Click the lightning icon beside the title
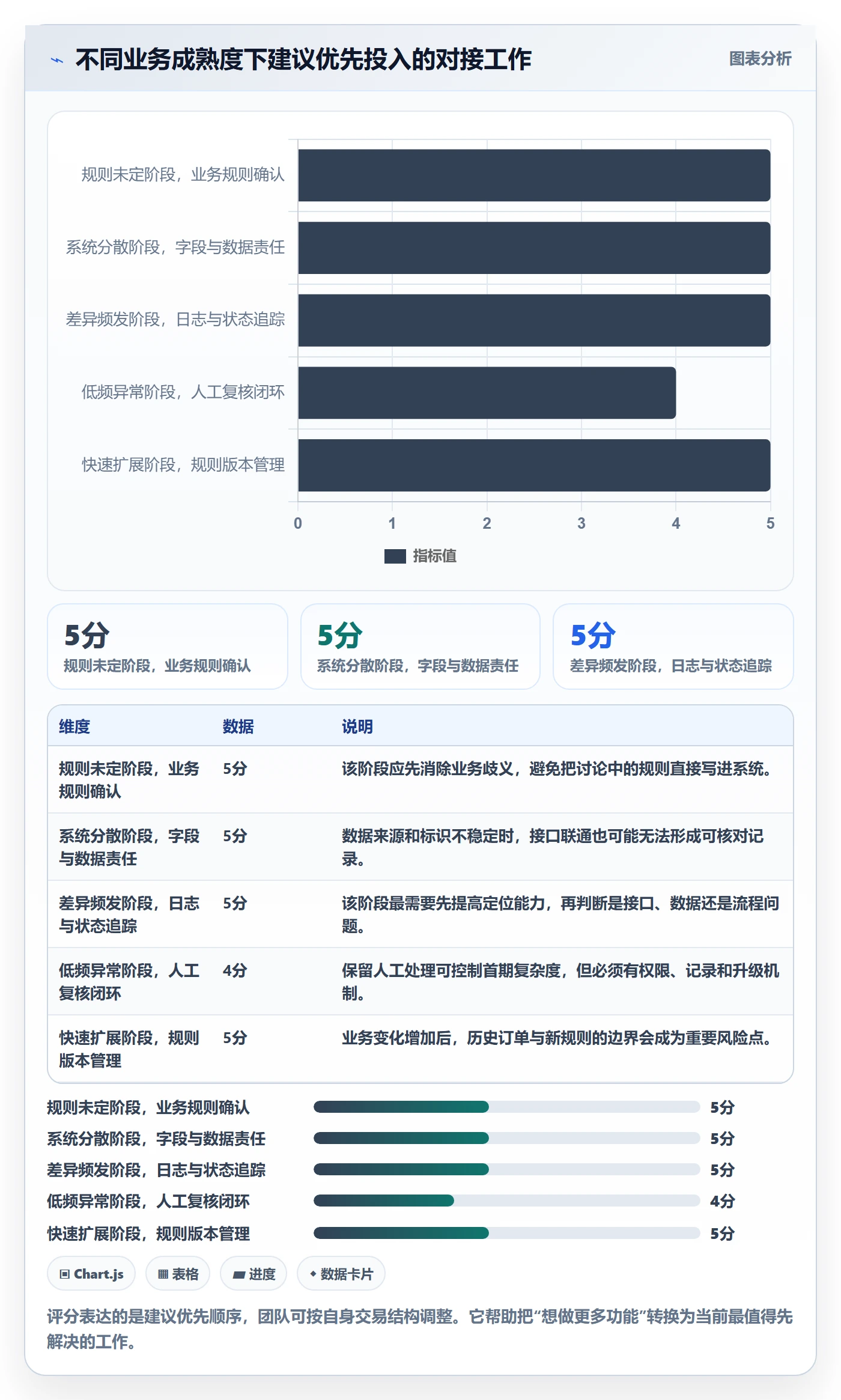 [x=57, y=60]
